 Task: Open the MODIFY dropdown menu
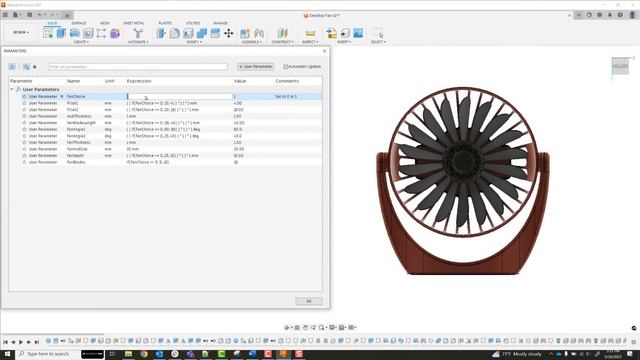pos(194,42)
